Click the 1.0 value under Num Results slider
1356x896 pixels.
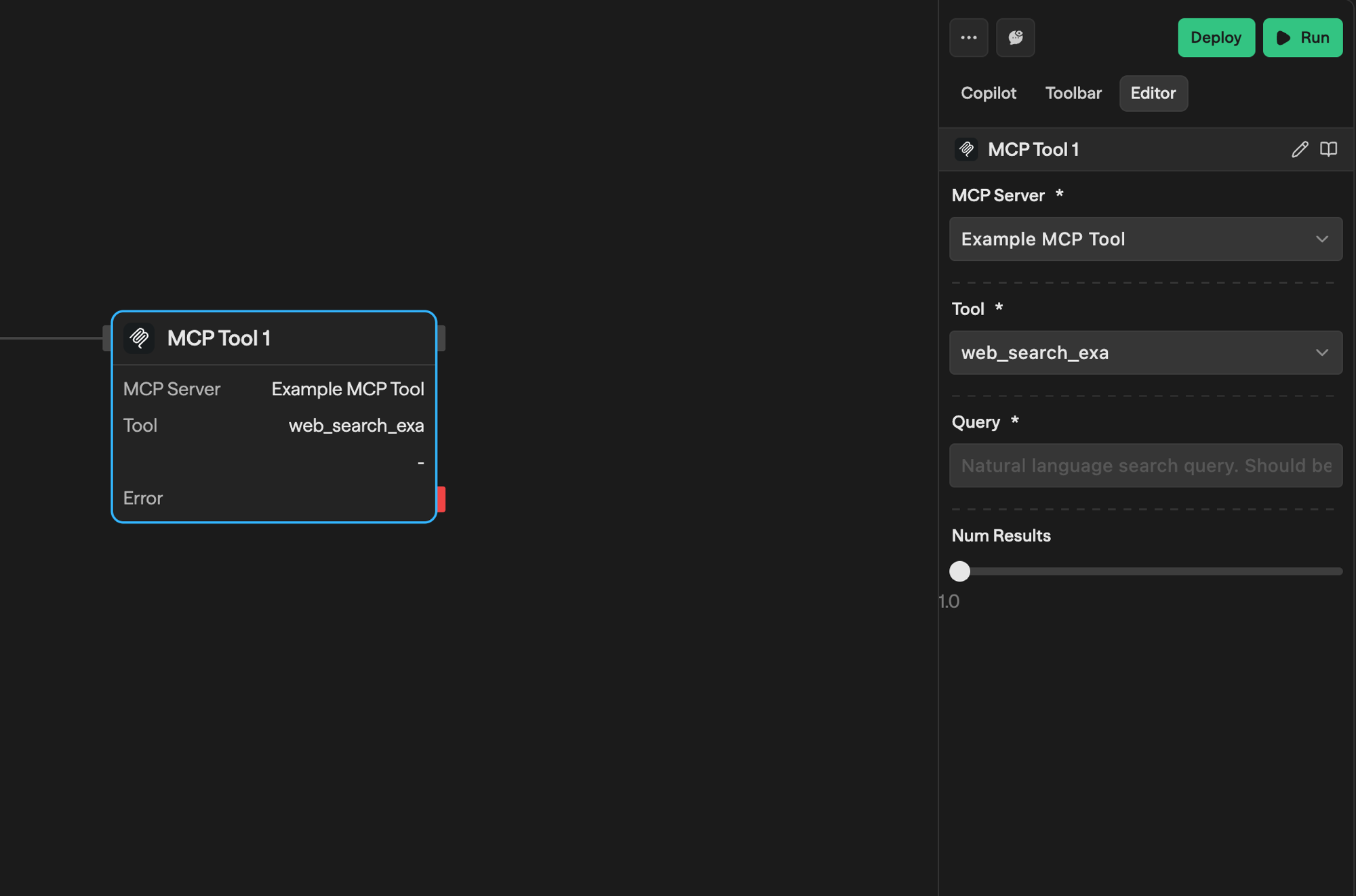pos(949,601)
